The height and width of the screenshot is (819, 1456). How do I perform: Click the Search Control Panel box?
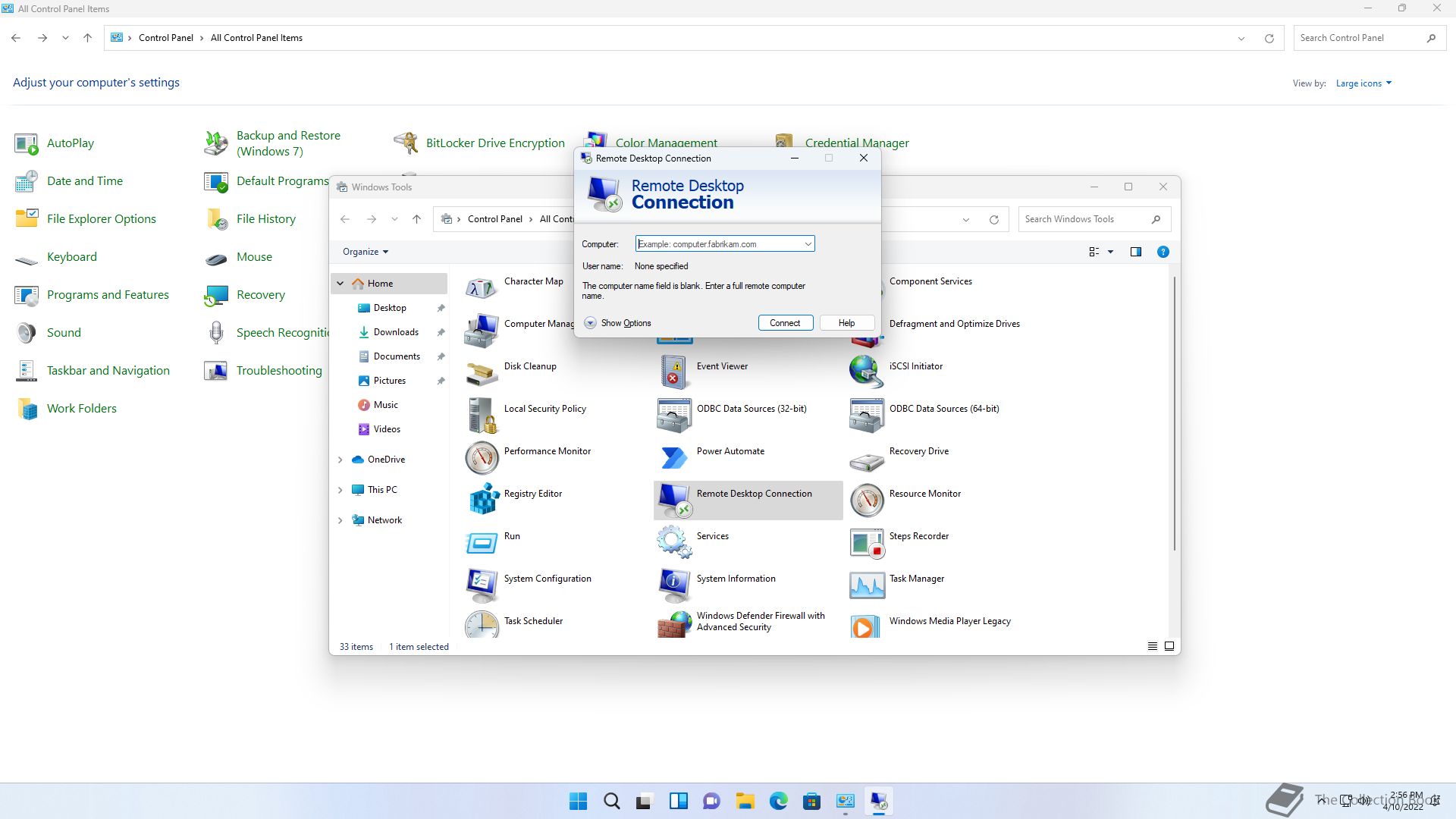click(1368, 38)
